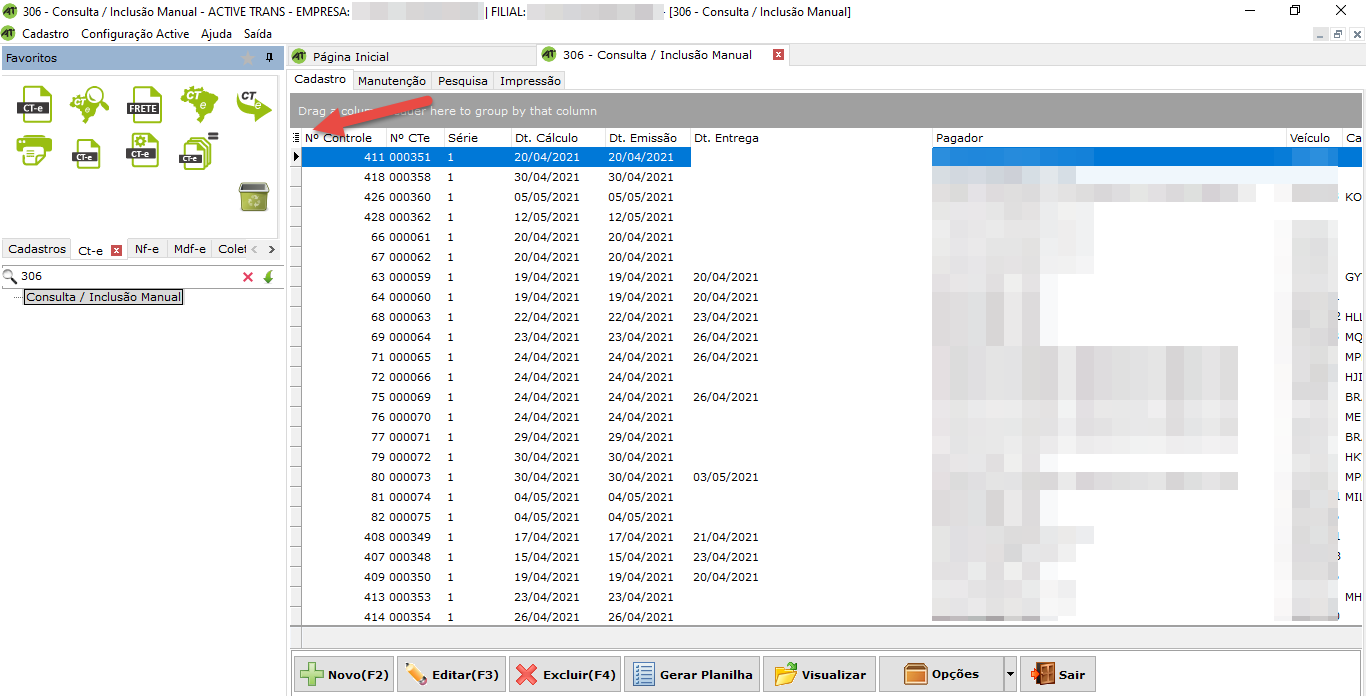The width and height of the screenshot is (1366, 696).
Task: Pin the Favoritos panel with pushpin icon
Action: click(x=269, y=58)
